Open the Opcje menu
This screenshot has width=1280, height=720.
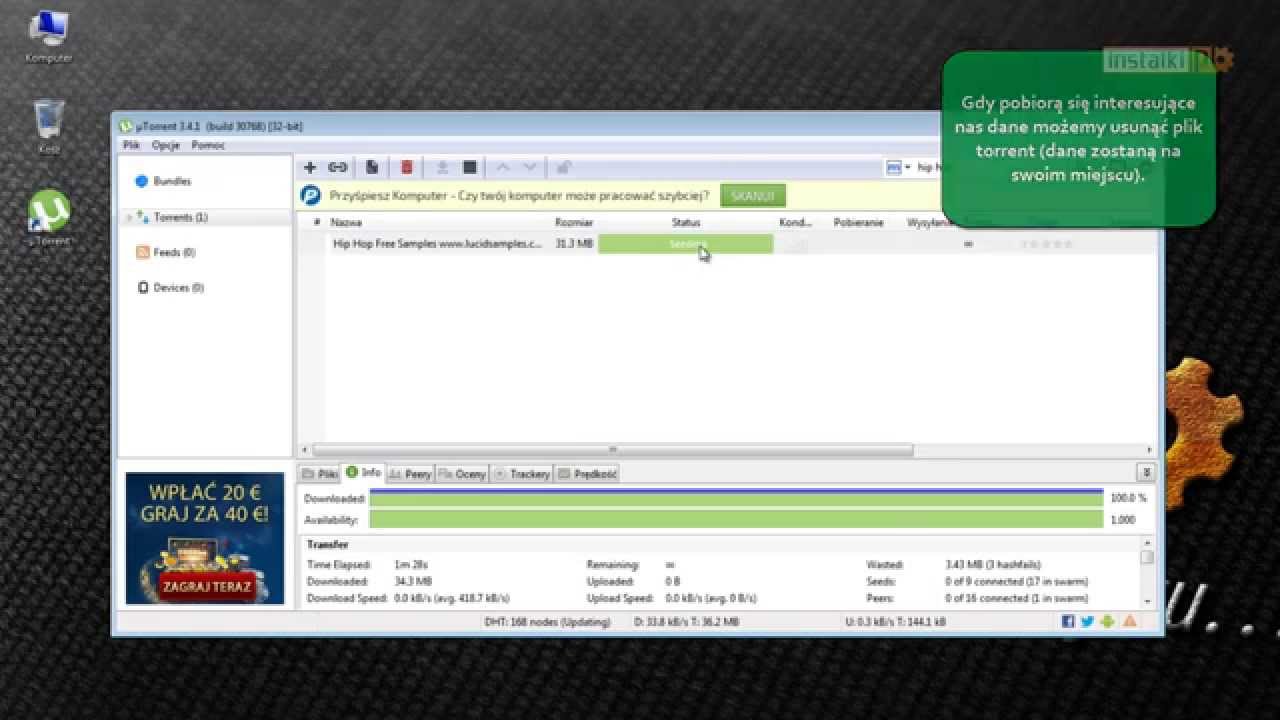(x=165, y=145)
